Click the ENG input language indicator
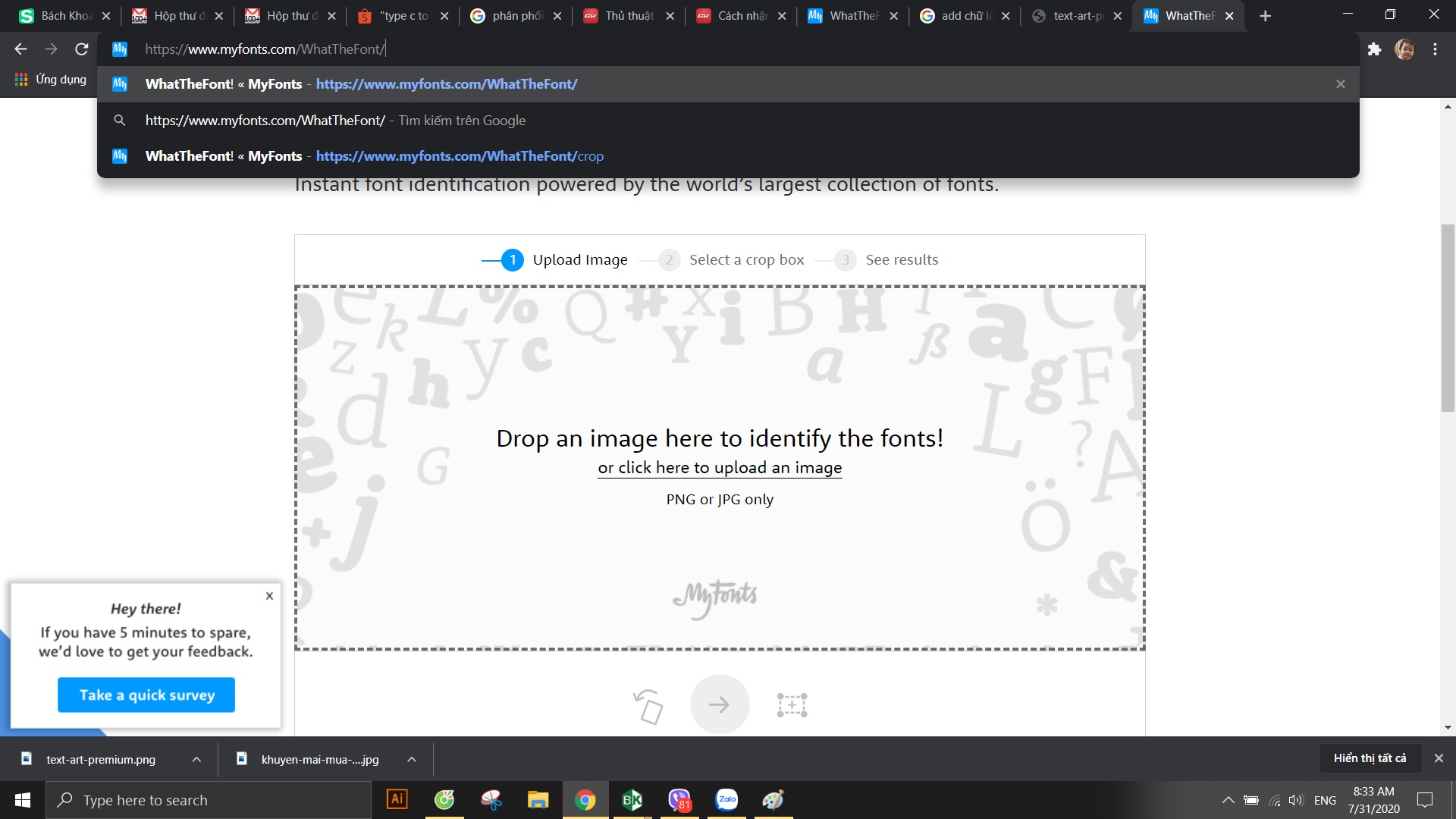Viewport: 1456px width, 819px height. (x=1325, y=800)
